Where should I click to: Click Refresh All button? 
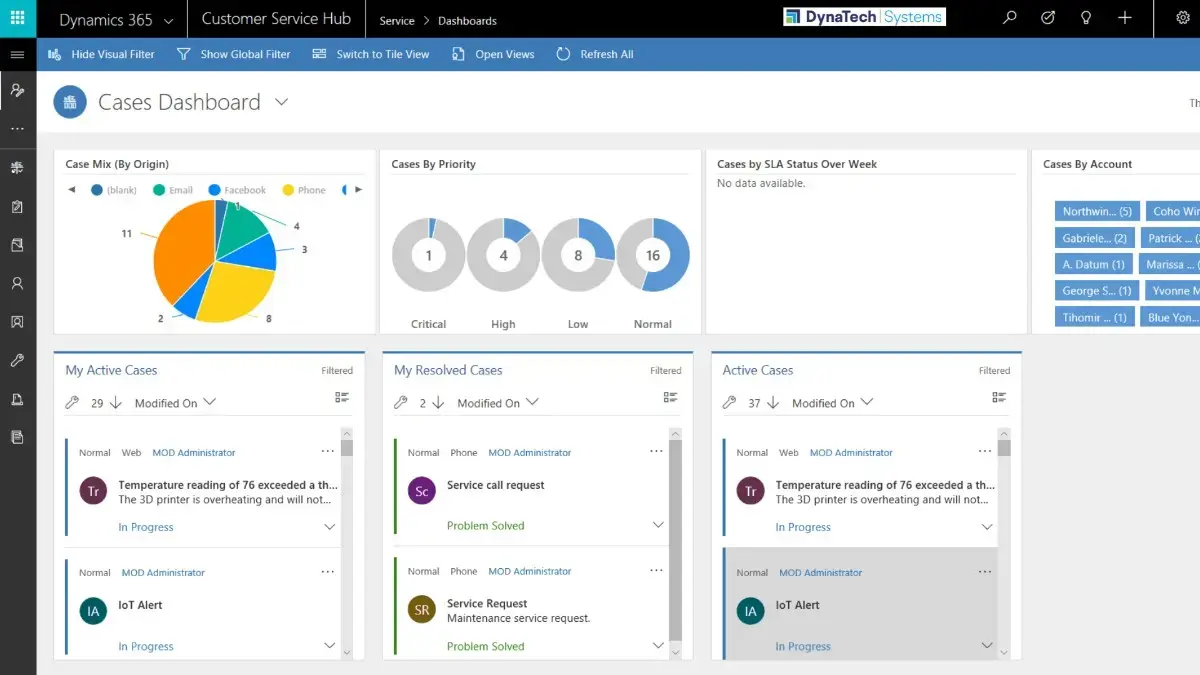tap(596, 54)
